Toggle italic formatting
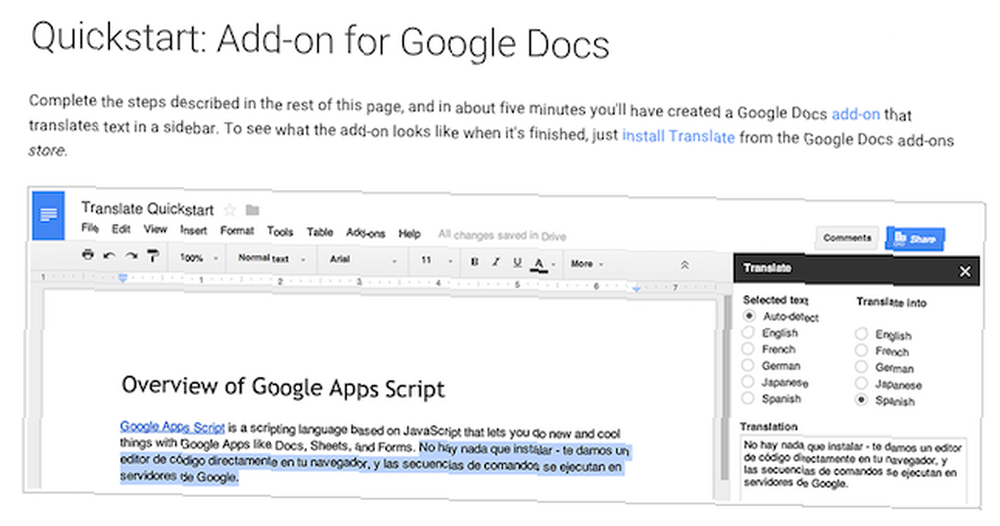Viewport: 1000px width, 526px height. coord(495,262)
